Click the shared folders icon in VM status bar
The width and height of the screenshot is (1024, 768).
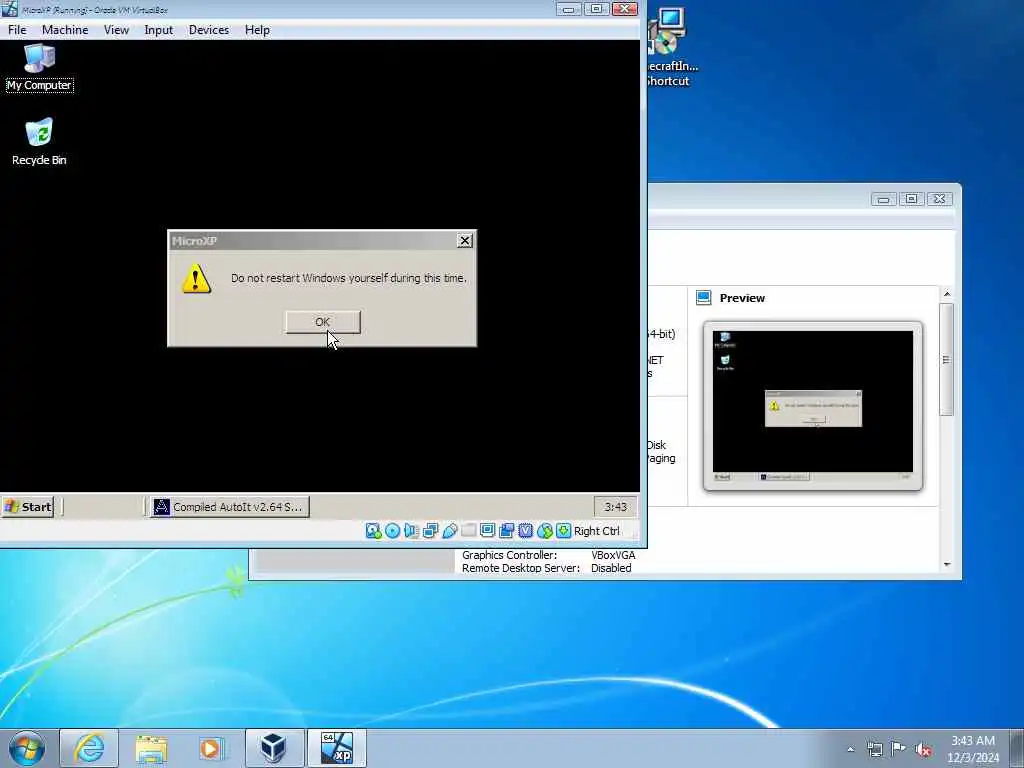coord(468,530)
